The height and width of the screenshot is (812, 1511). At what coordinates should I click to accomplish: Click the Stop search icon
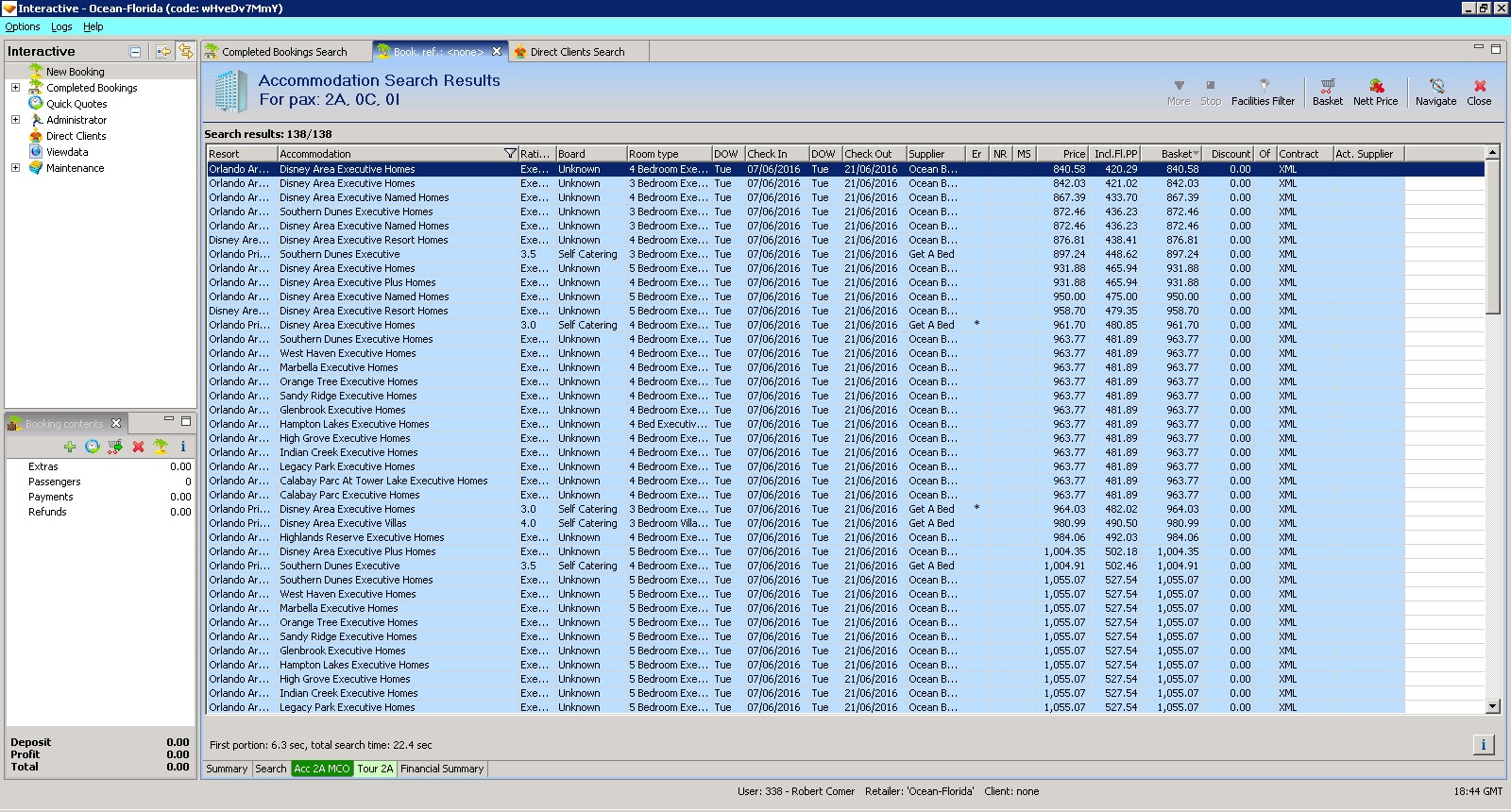1211,92
